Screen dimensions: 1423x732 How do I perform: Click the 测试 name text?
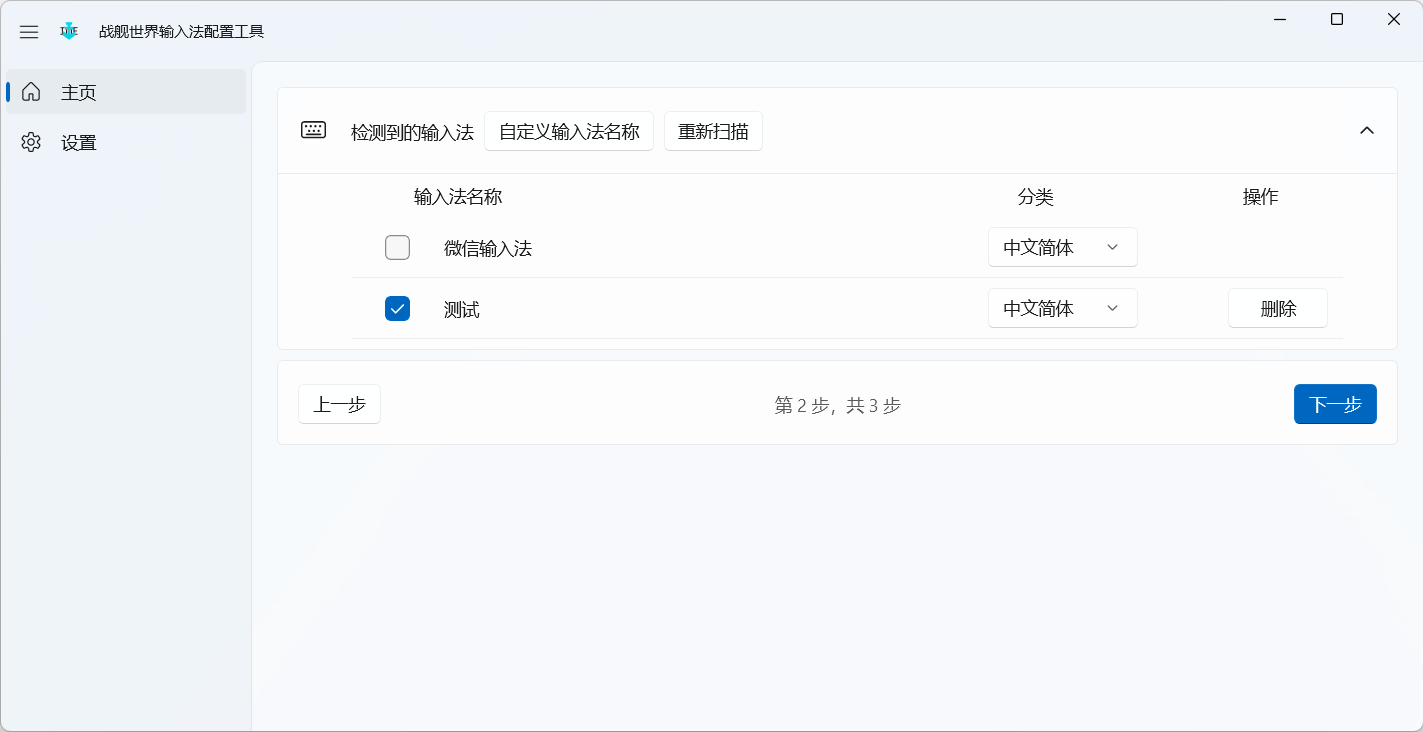462,310
